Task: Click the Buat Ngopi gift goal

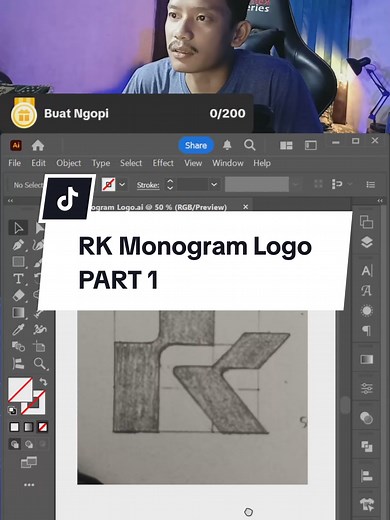Action: [127, 114]
